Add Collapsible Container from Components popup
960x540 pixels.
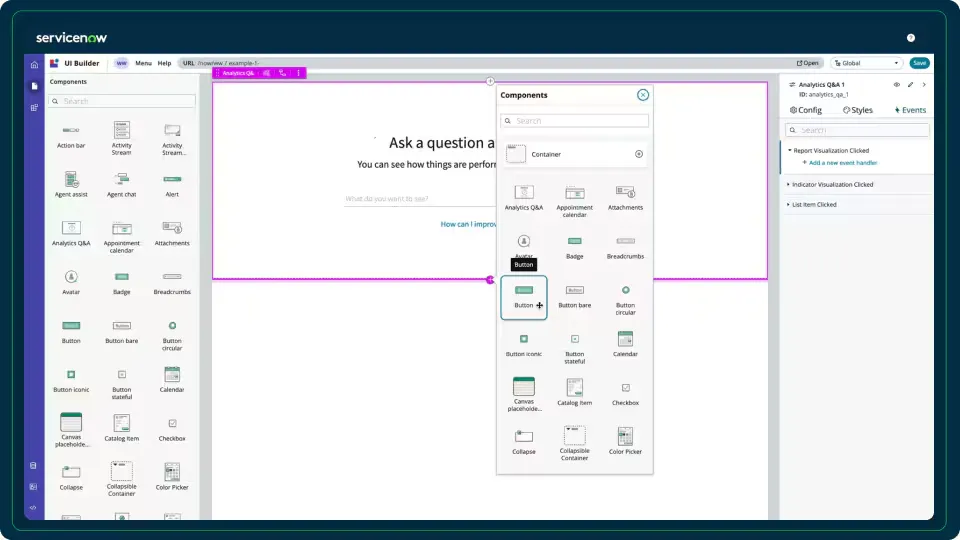(574, 443)
